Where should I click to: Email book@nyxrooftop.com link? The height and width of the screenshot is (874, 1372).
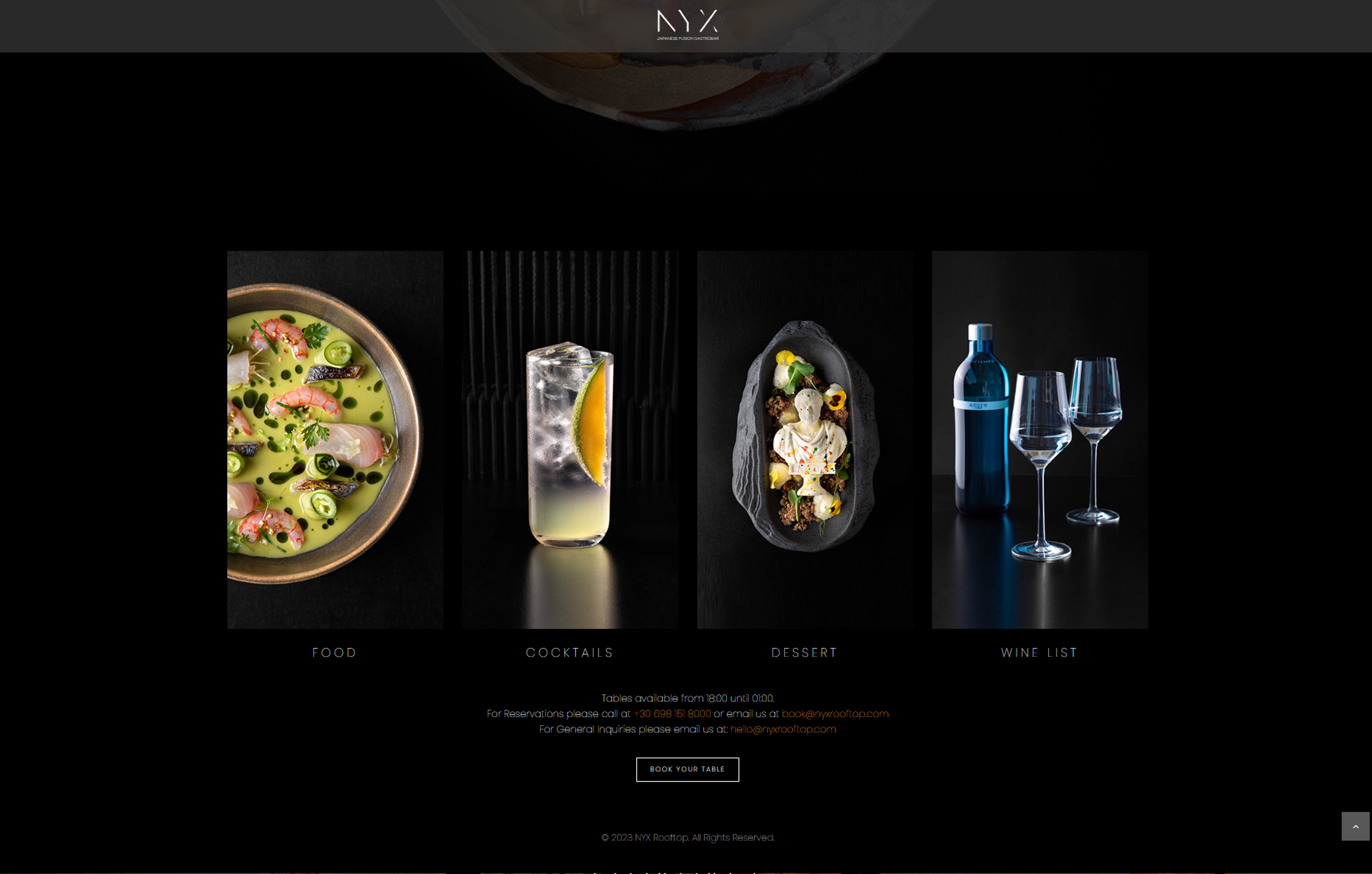835,713
